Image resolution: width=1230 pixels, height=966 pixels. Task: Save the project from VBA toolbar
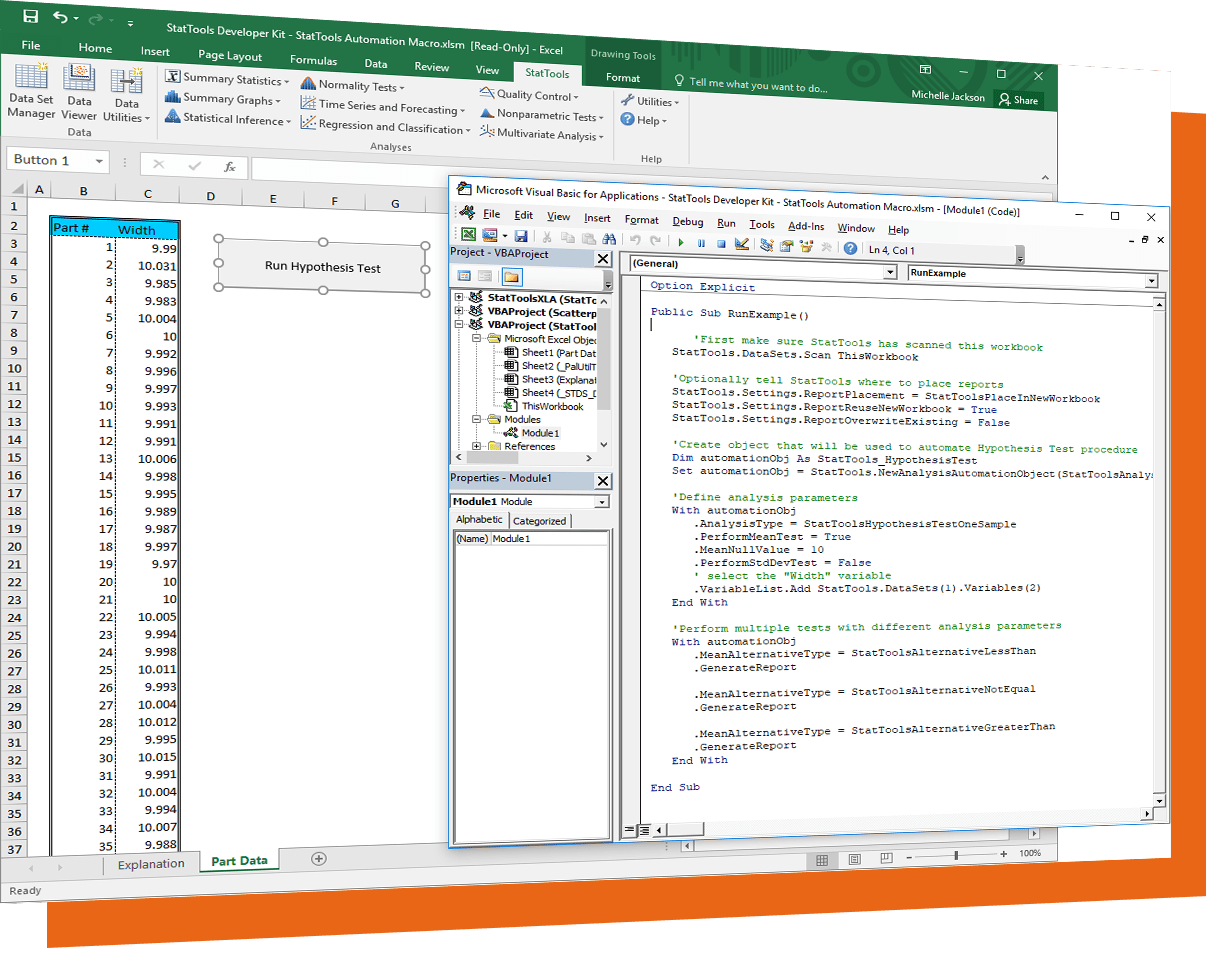tap(521, 237)
